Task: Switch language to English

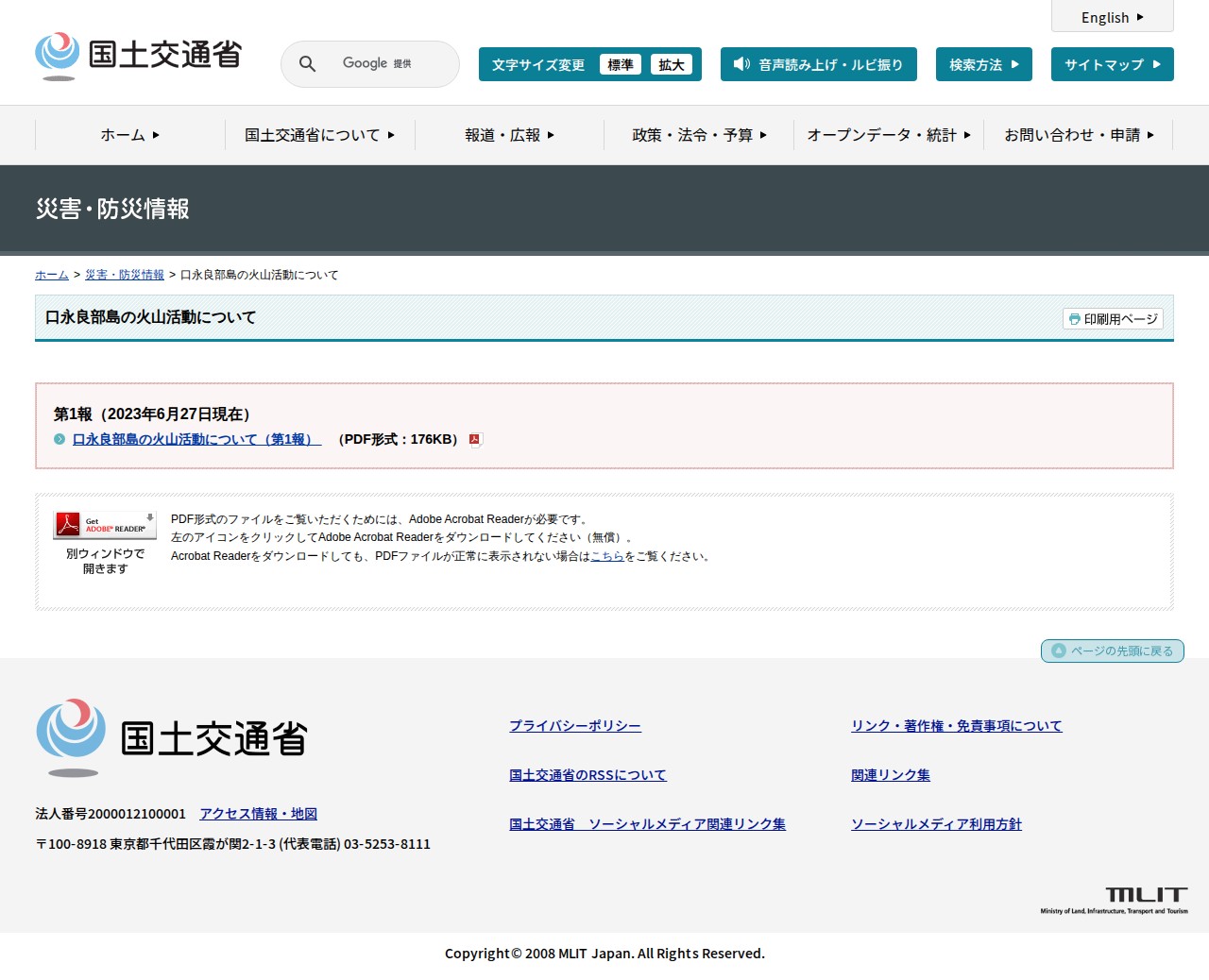Action: click(x=1112, y=17)
